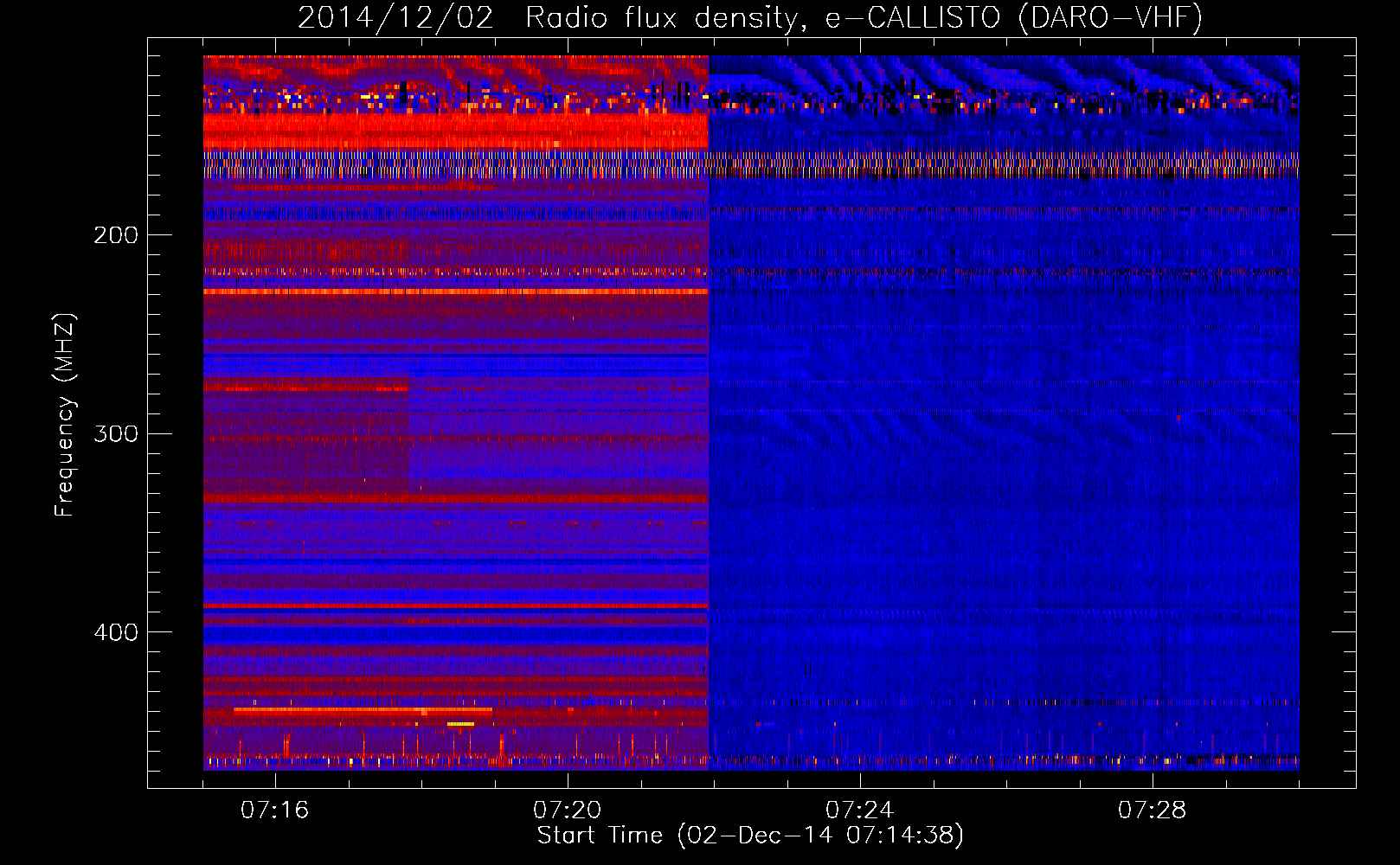This screenshot has width=1400, height=865.
Task: Click the 07:16 time tick label
Action: coord(275,811)
